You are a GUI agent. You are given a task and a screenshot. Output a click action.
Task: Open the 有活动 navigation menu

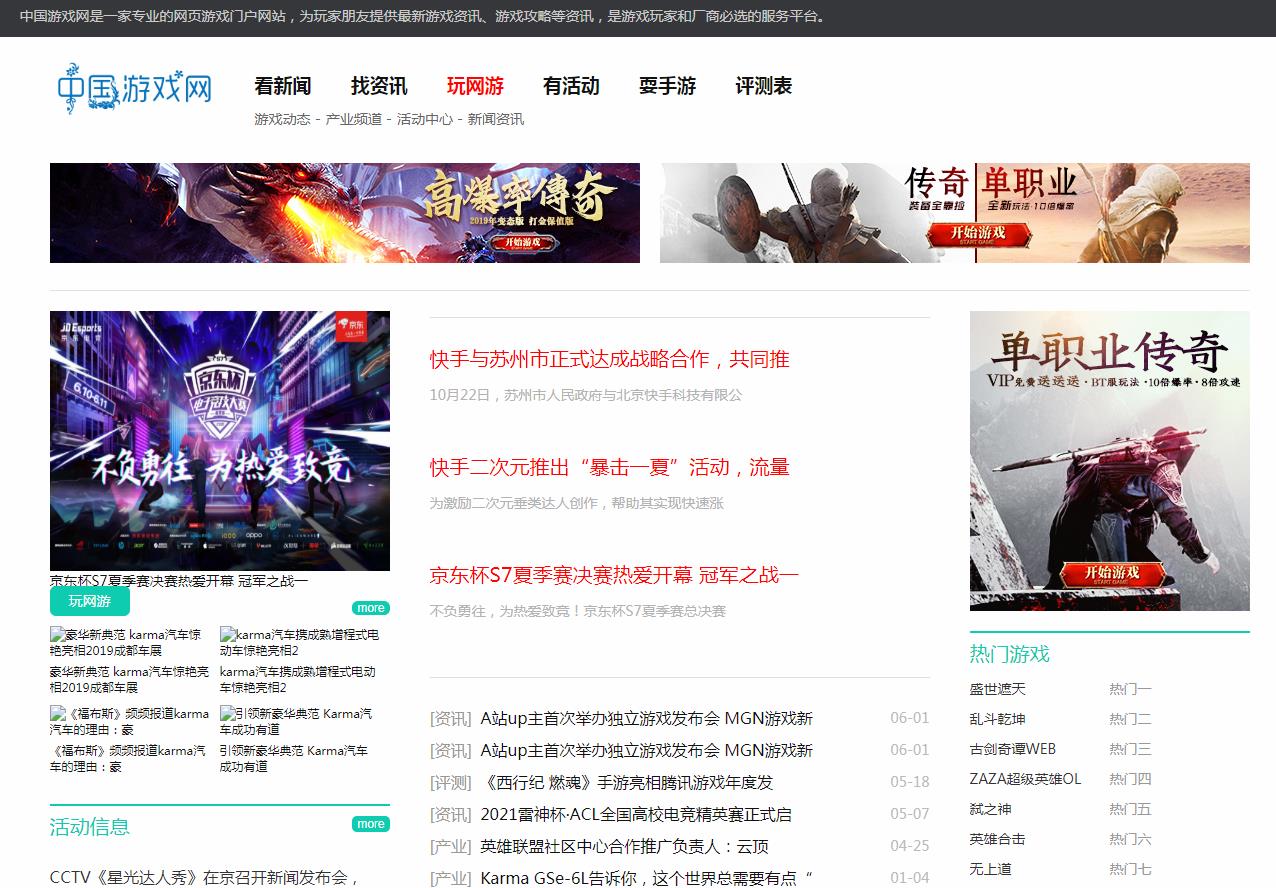click(x=571, y=86)
